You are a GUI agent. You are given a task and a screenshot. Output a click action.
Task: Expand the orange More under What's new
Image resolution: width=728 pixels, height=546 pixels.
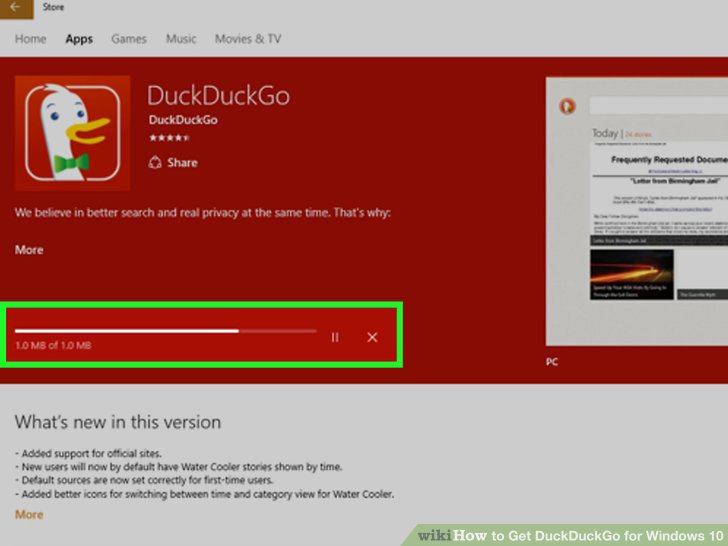point(29,514)
